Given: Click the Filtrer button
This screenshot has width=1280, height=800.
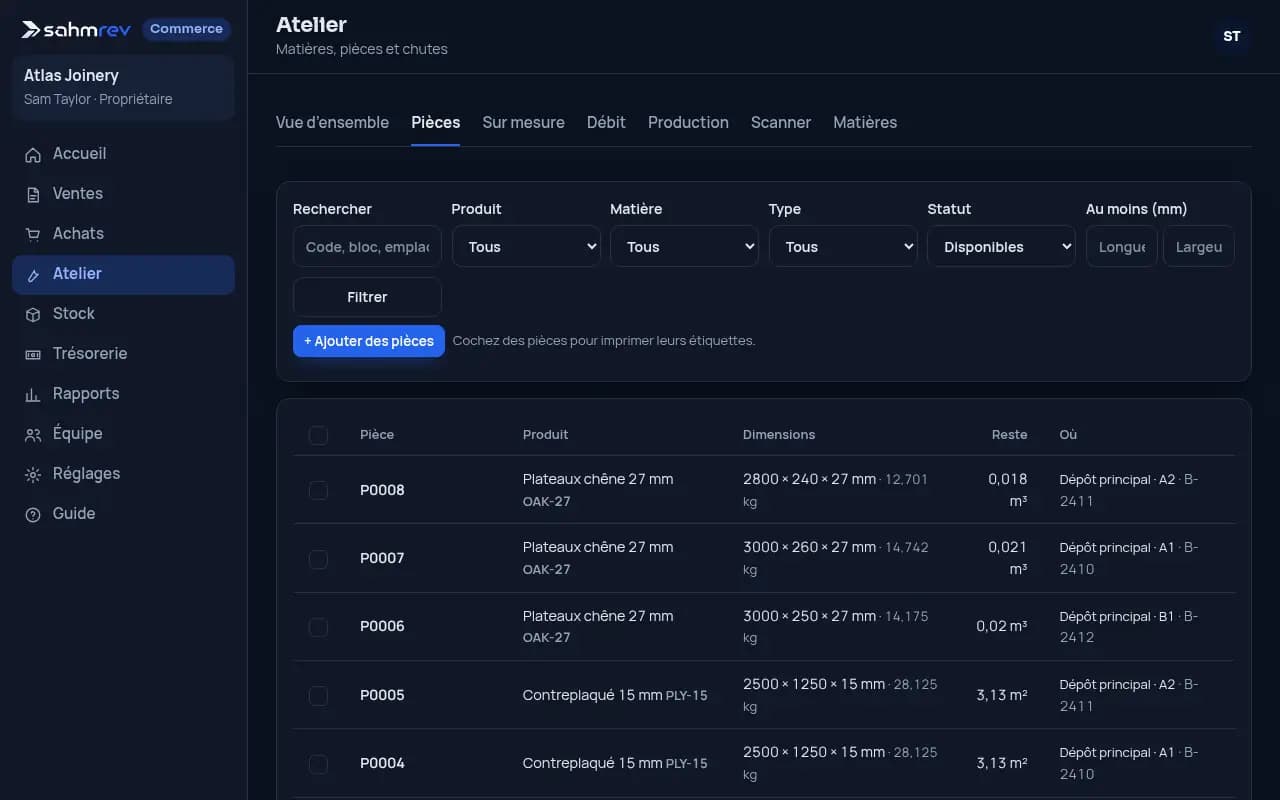Looking at the screenshot, I should (367, 297).
